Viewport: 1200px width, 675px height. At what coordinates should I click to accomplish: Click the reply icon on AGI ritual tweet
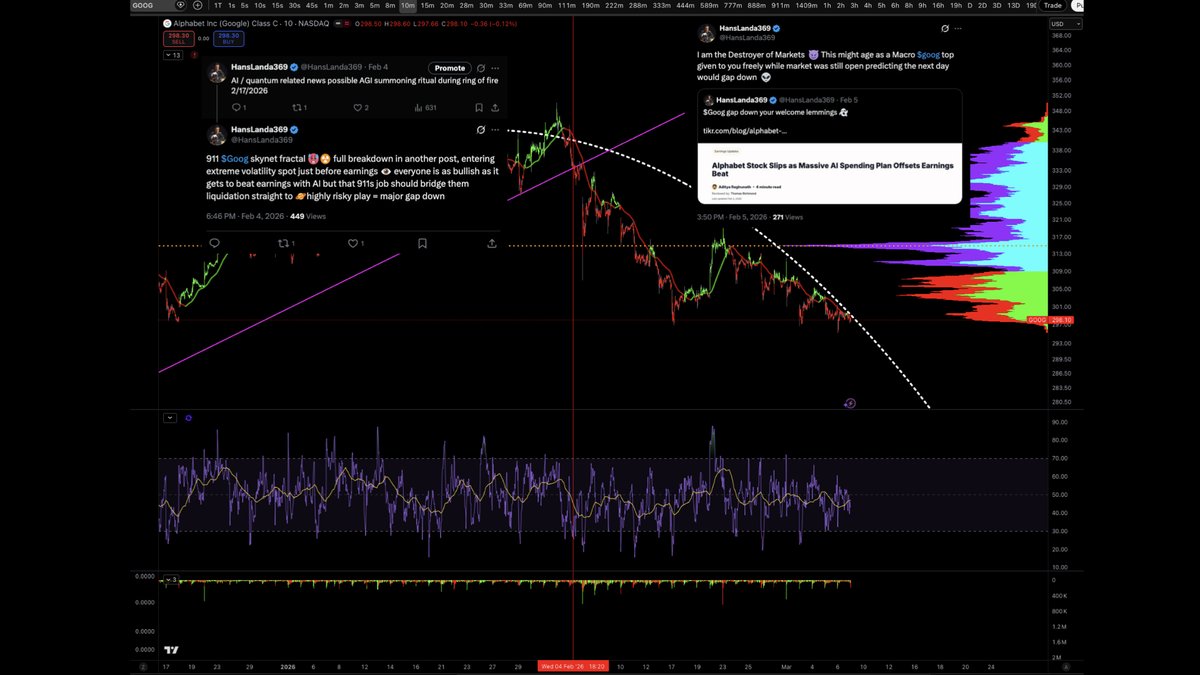click(236, 107)
